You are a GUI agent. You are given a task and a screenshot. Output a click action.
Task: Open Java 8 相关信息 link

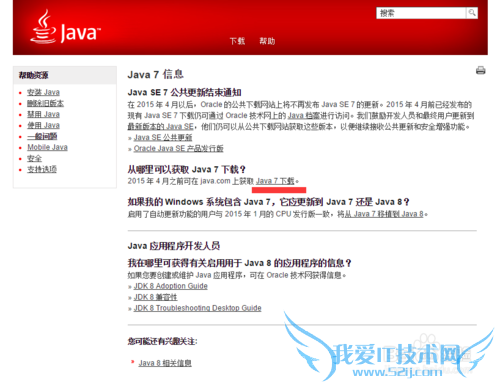click(x=165, y=363)
